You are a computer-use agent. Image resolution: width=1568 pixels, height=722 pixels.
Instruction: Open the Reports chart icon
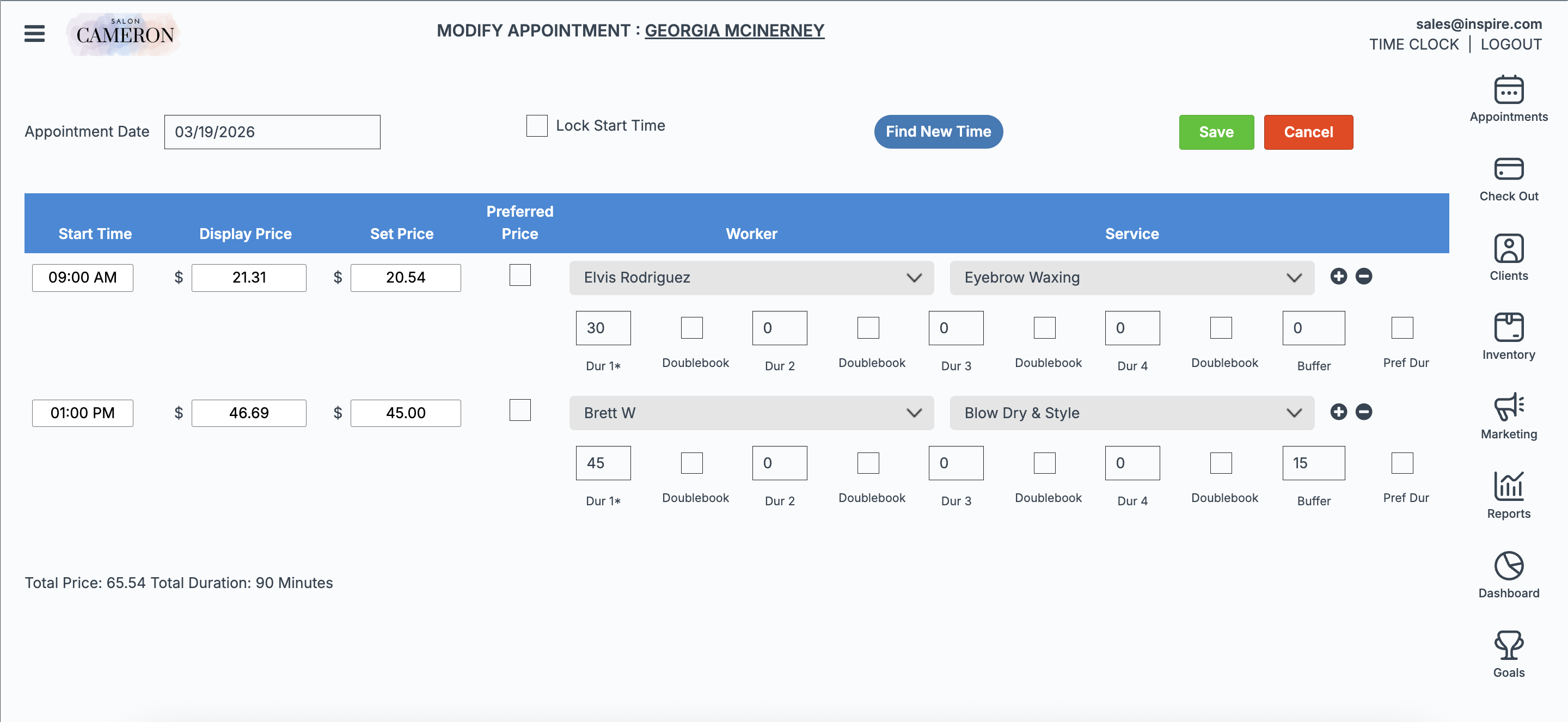[1508, 486]
